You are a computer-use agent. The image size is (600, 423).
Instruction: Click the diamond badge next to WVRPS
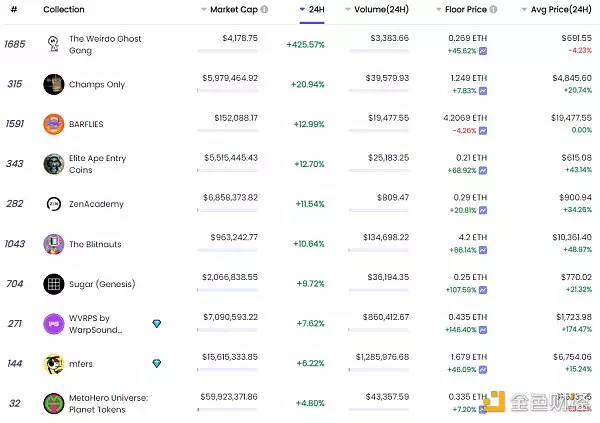point(156,323)
